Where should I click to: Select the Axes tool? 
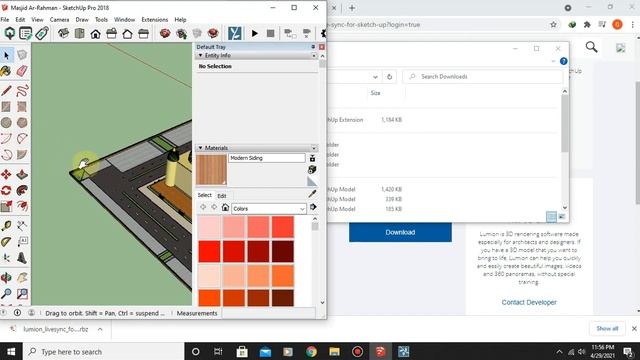[x=6, y=258]
